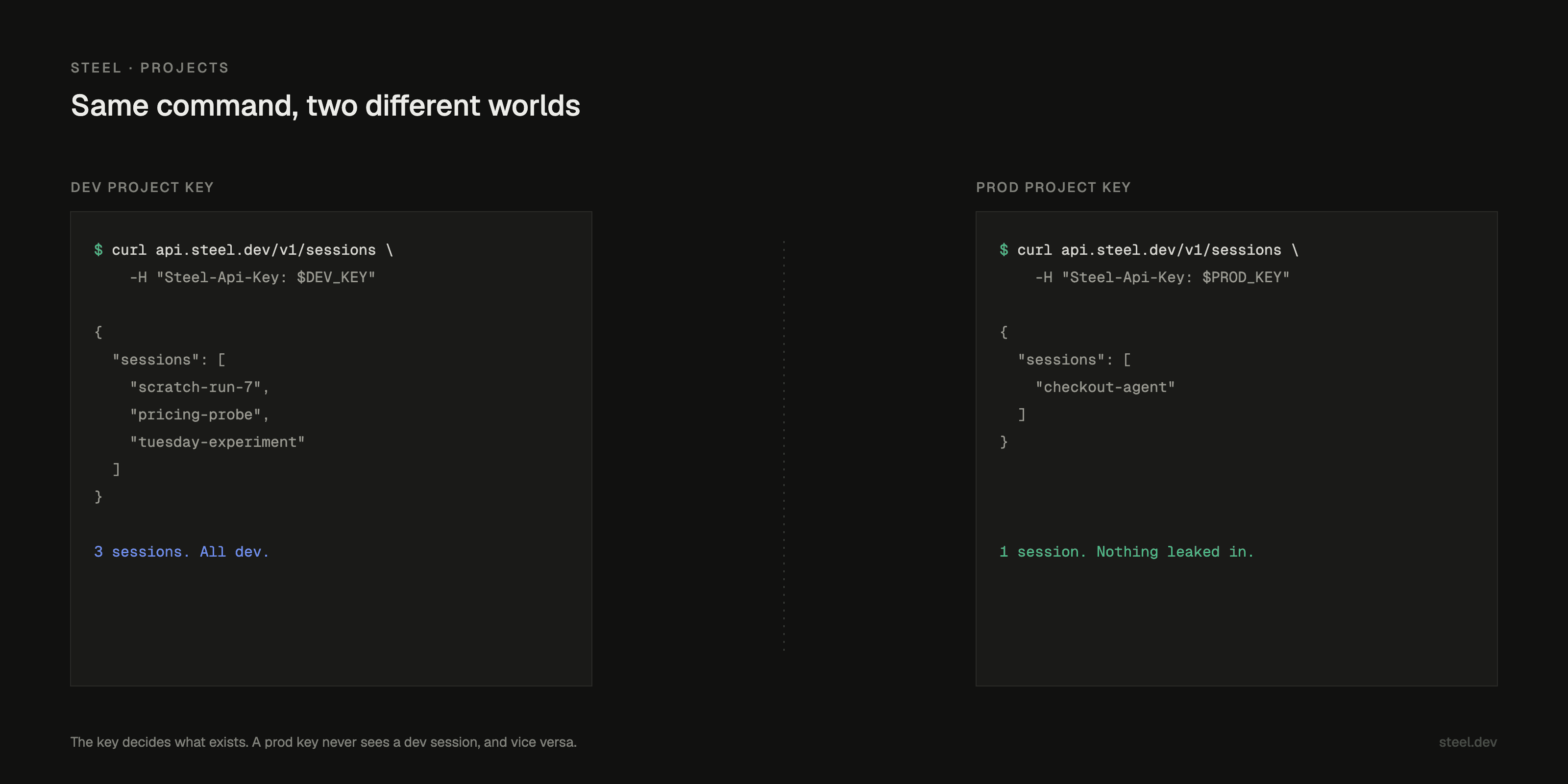The image size is (1568, 784).
Task: Click '1 session. Nothing leaked in.' summary
Action: click(x=1127, y=551)
